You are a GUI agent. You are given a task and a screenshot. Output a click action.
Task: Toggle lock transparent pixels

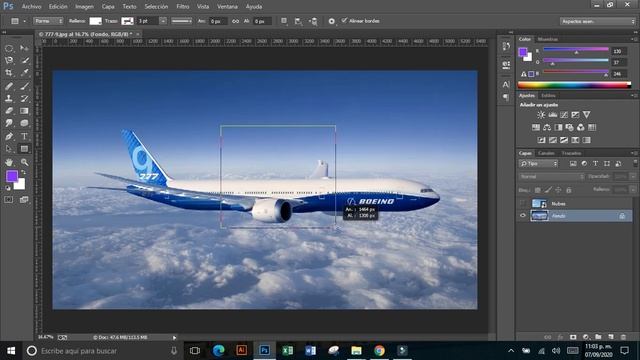(538, 190)
